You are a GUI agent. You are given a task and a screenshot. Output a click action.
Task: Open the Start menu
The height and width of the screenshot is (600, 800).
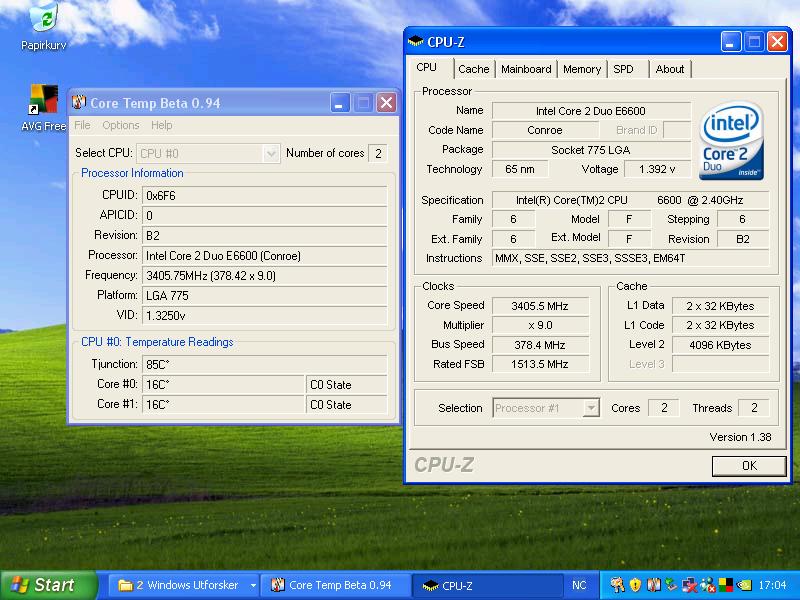(48, 585)
